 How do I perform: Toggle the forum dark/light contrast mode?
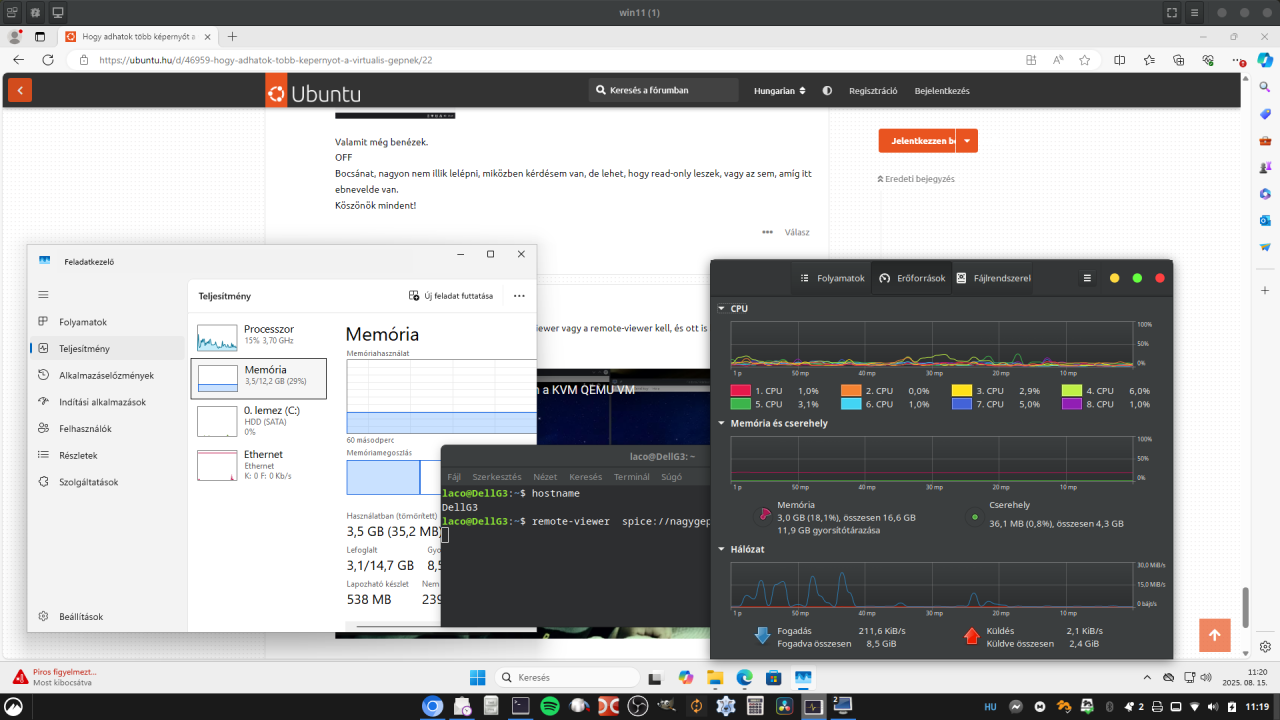827,91
